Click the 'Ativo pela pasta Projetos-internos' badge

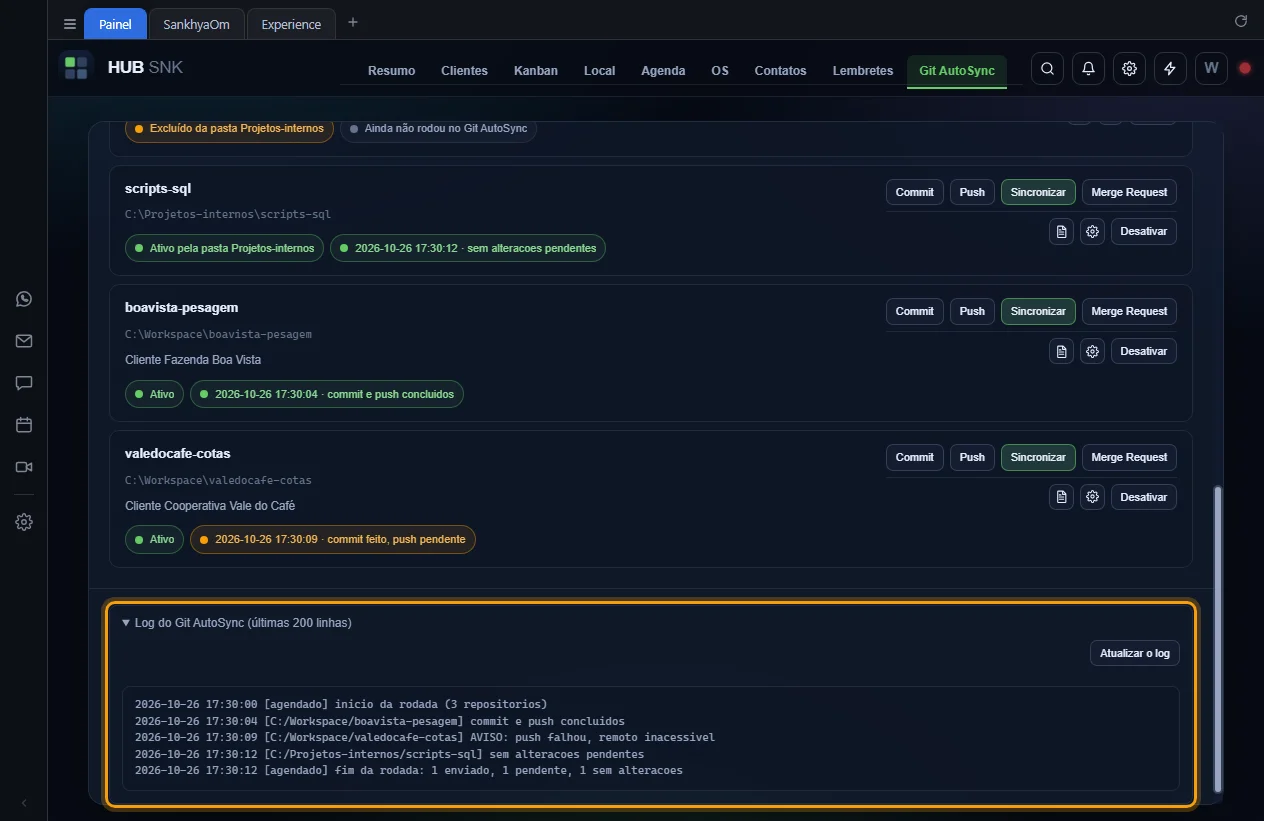[224, 248]
